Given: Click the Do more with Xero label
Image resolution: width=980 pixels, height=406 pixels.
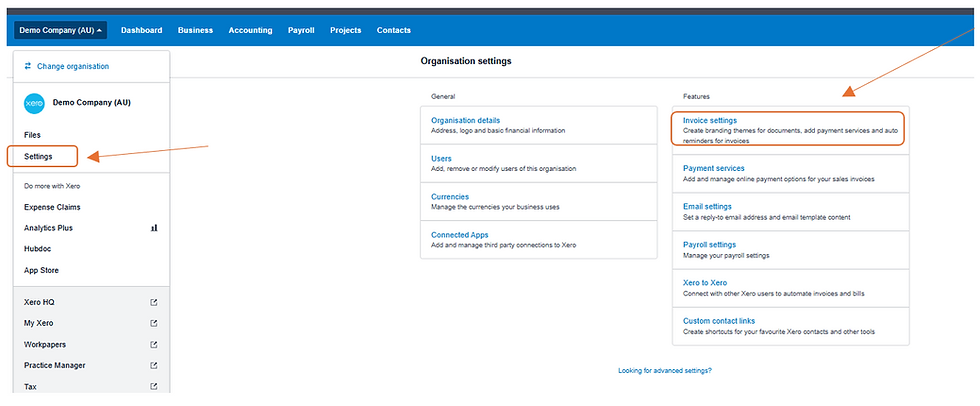Looking at the screenshot, I should click(x=52, y=186).
